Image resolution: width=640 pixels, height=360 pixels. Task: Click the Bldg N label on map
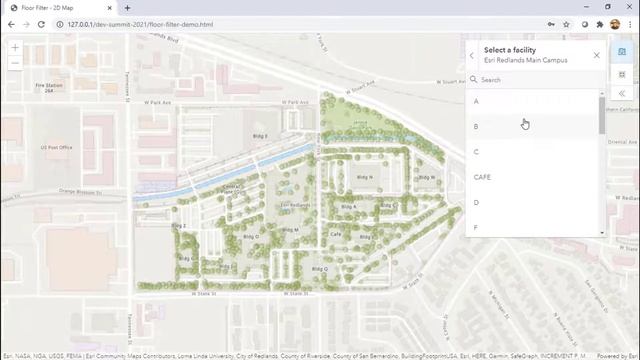point(364,177)
